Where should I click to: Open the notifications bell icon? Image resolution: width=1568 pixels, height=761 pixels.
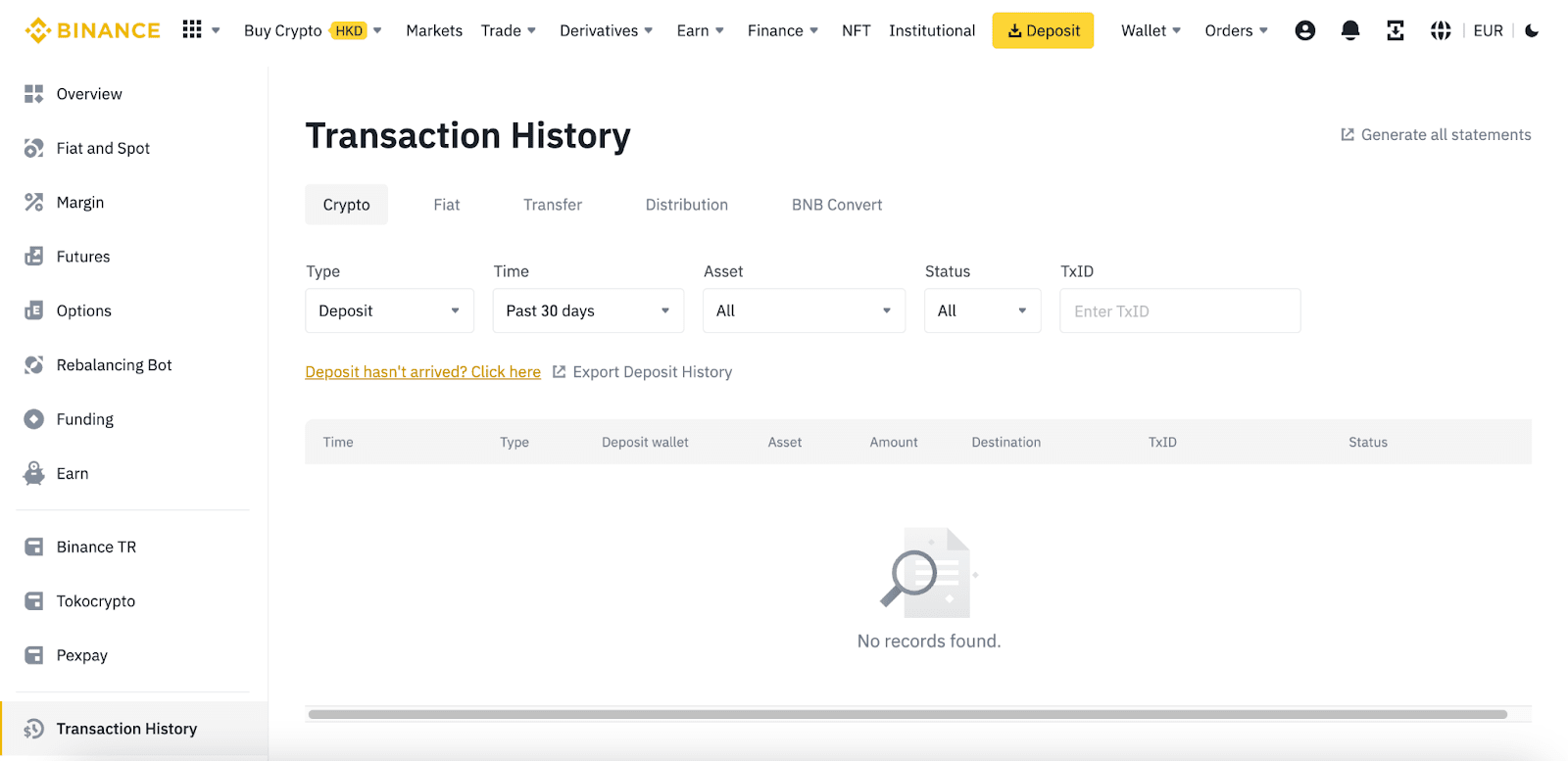tap(1349, 30)
